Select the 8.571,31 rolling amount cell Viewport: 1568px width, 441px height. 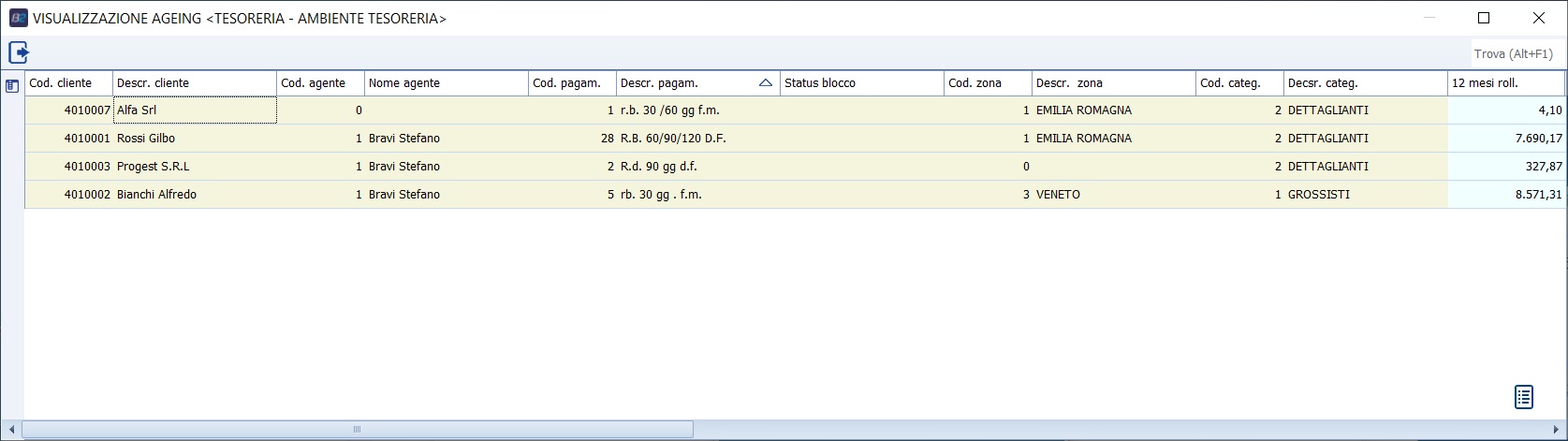pyautogui.click(x=1505, y=195)
